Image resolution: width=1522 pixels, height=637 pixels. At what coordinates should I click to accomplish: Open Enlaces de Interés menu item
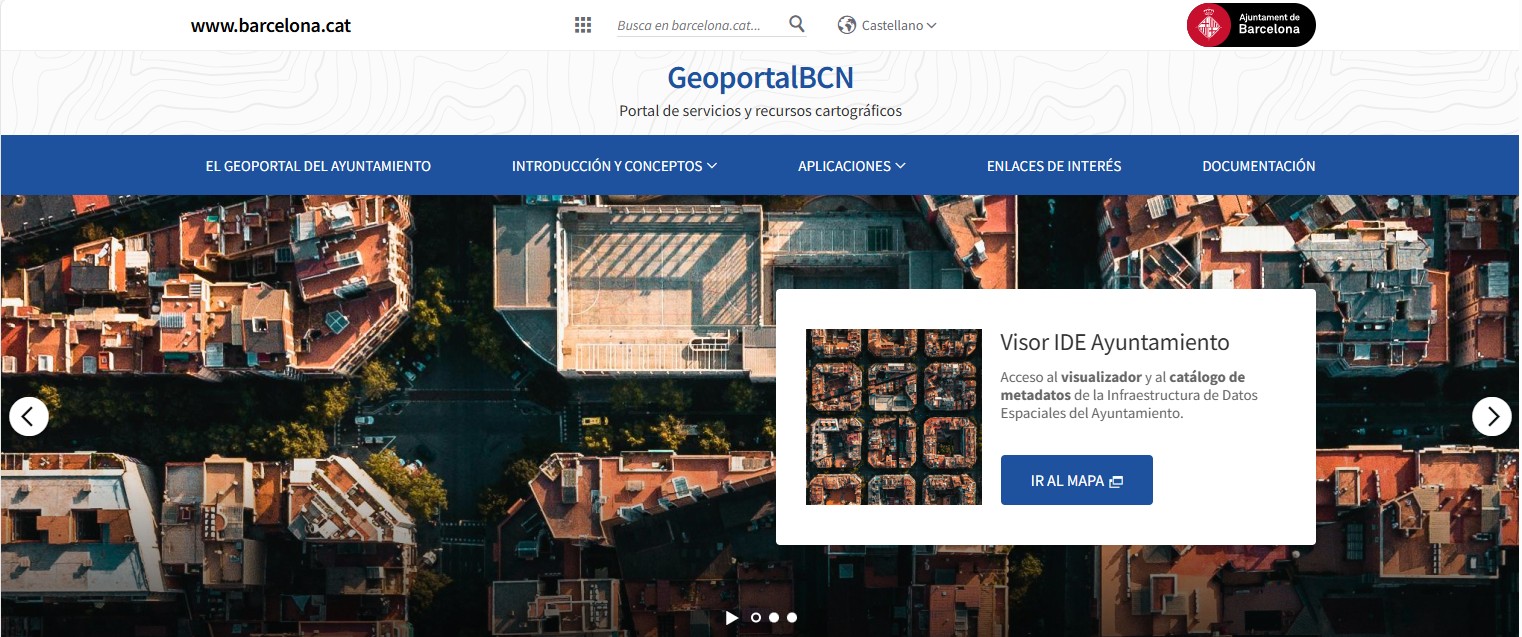point(1054,166)
